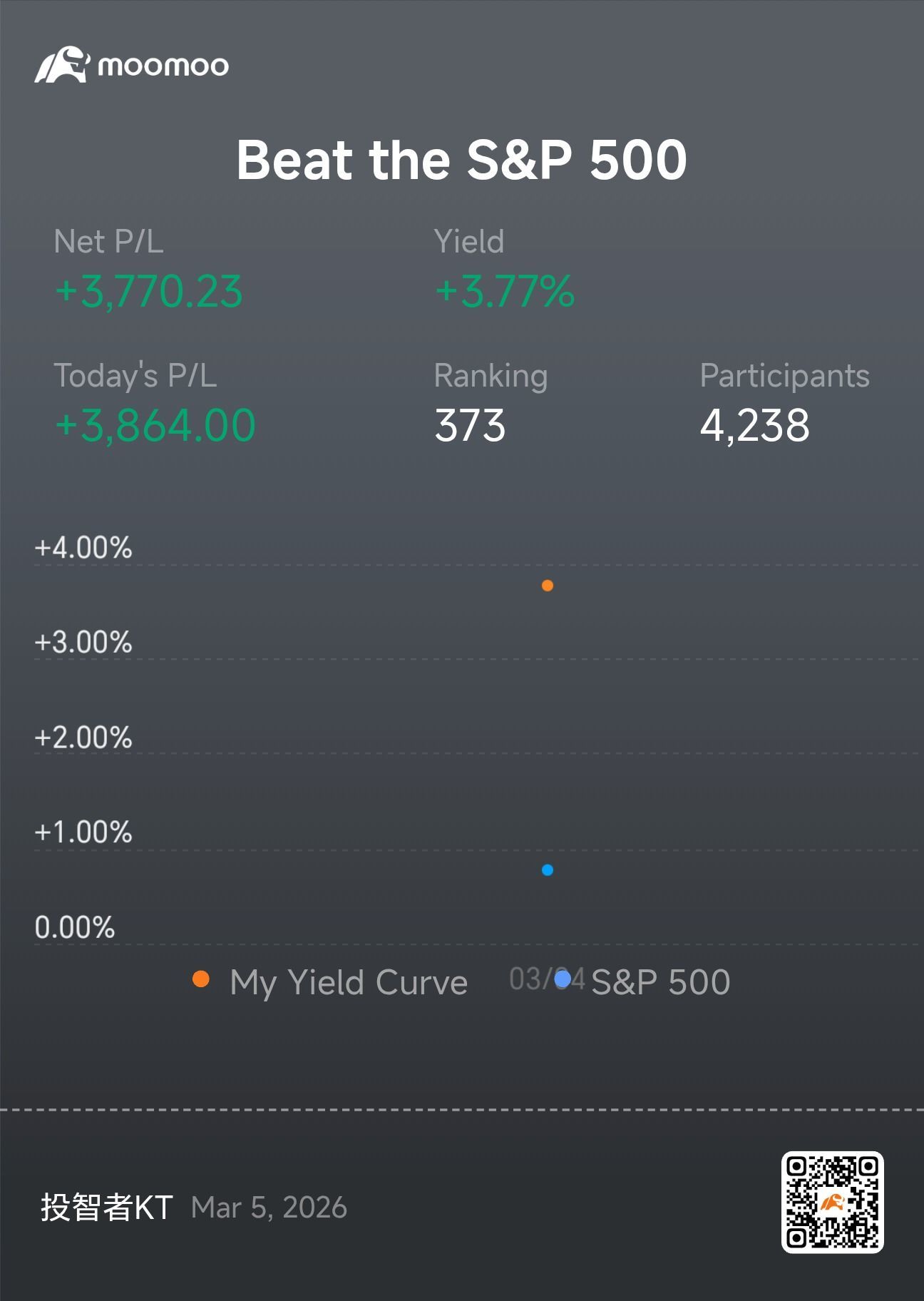This screenshot has width=924, height=1301.
Task: Click the Participants count 4,238
Action: tap(755, 426)
